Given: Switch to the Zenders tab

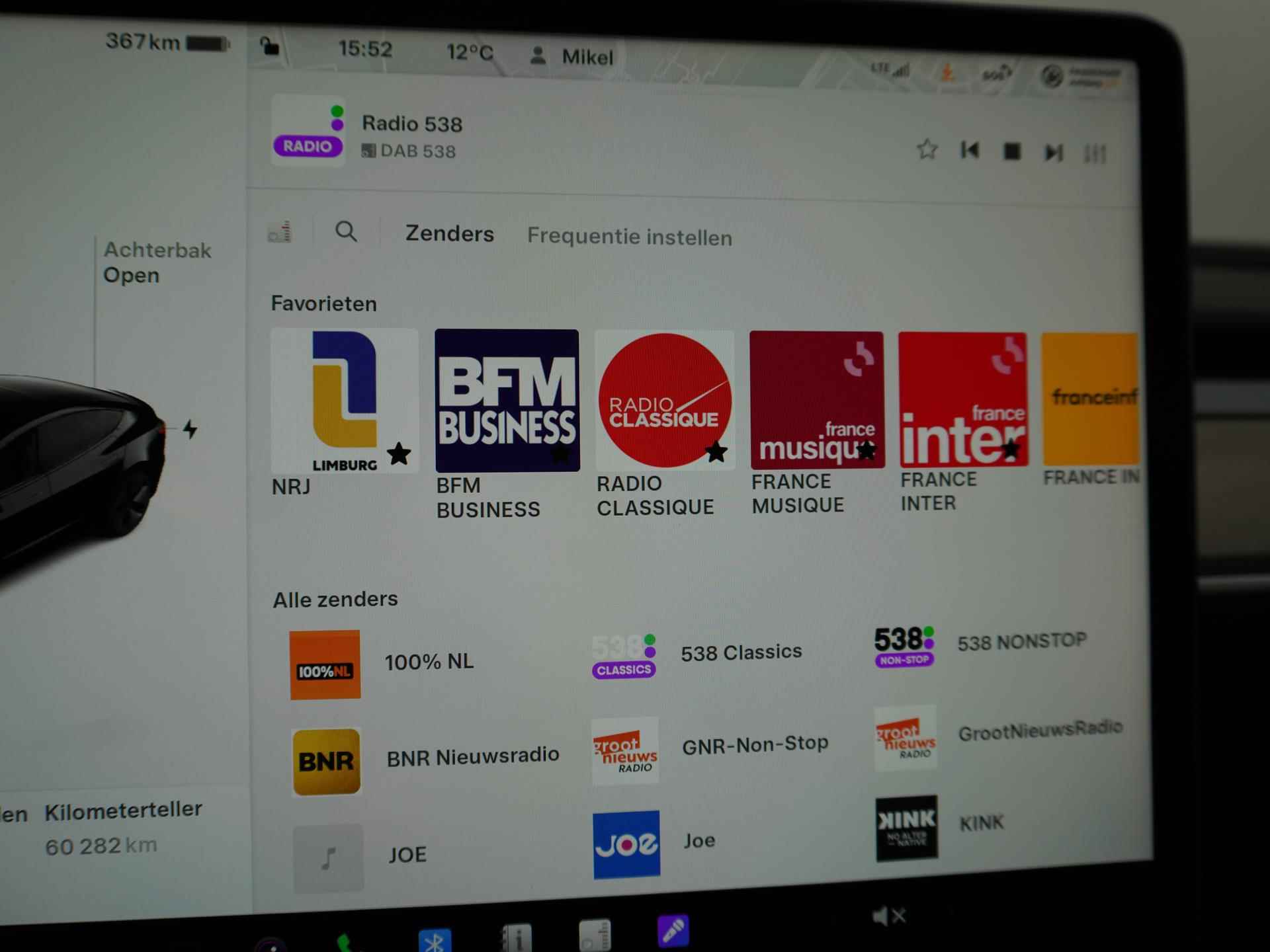Looking at the screenshot, I should [449, 233].
